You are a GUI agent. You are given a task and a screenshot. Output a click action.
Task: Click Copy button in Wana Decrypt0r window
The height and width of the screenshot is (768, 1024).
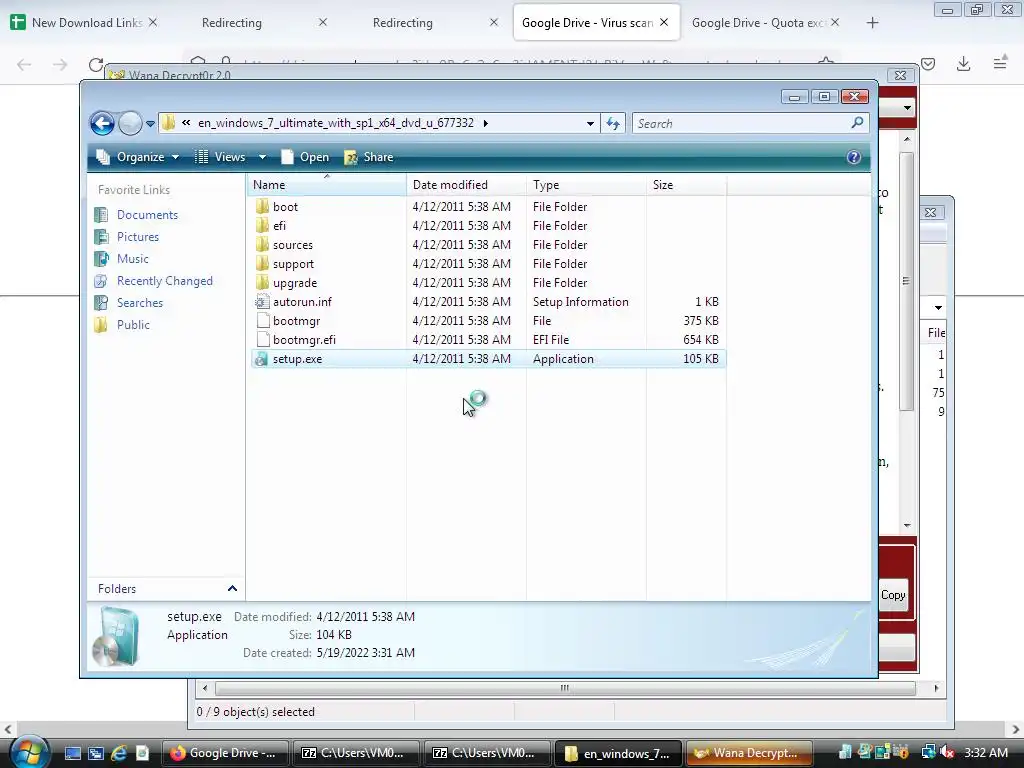[892, 595]
